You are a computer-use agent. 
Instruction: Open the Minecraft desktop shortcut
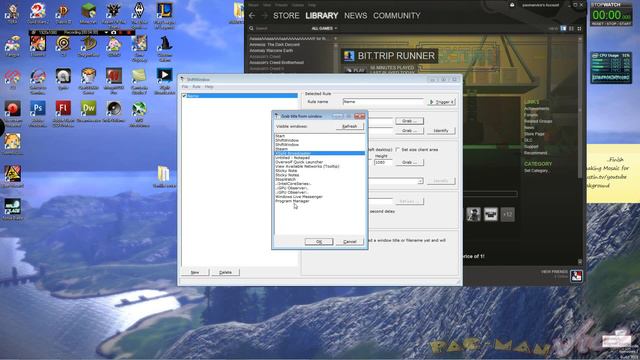tap(89, 11)
